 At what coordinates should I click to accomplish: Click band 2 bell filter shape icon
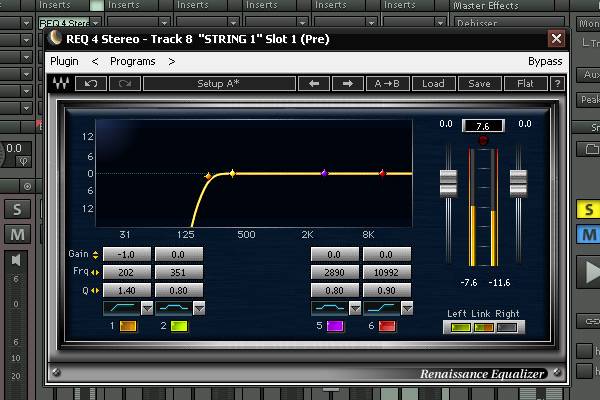[174, 308]
